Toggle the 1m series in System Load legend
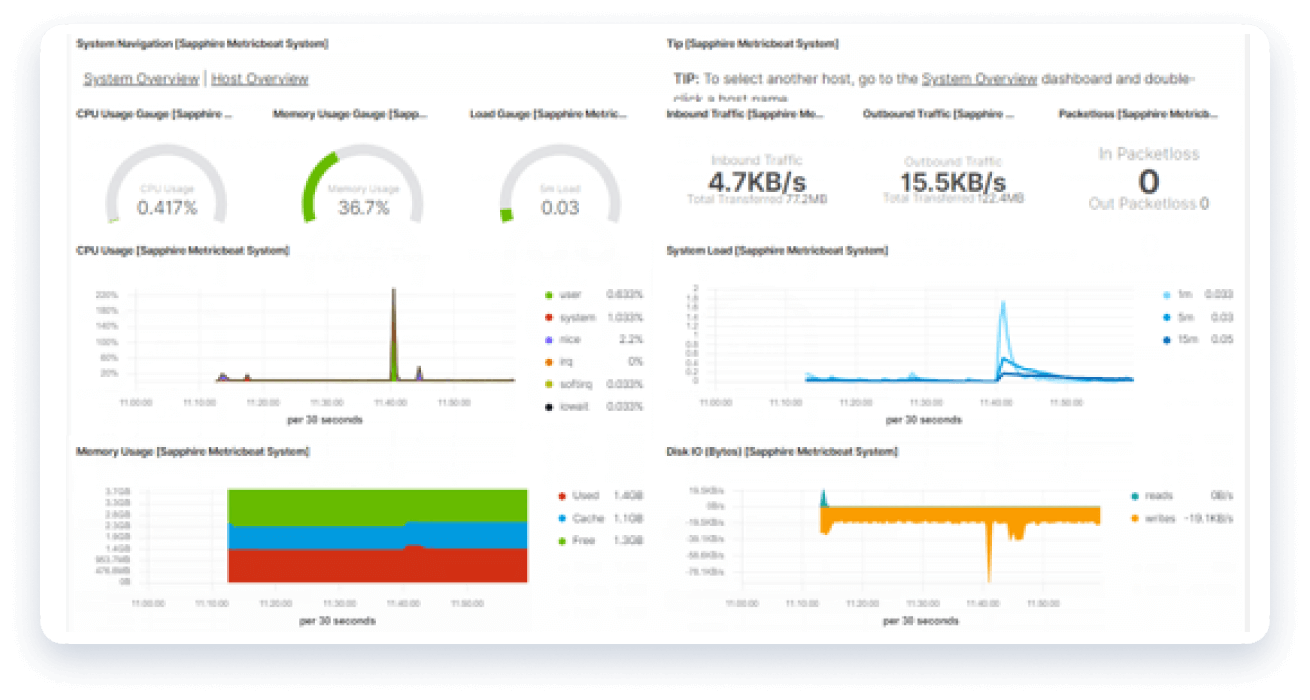1310x700 pixels. [1184, 295]
